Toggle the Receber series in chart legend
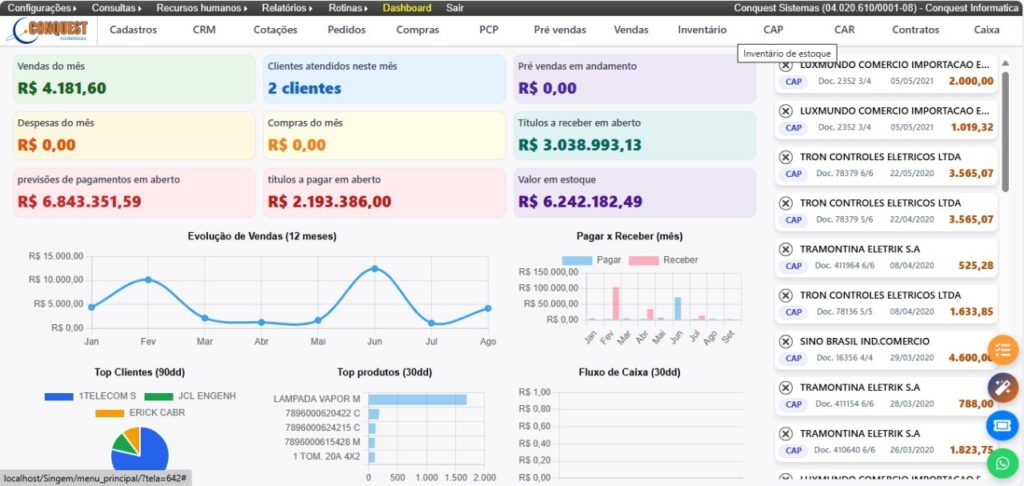Image resolution: width=1024 pixels, height=486 pixels. click(x=645, y=260)
